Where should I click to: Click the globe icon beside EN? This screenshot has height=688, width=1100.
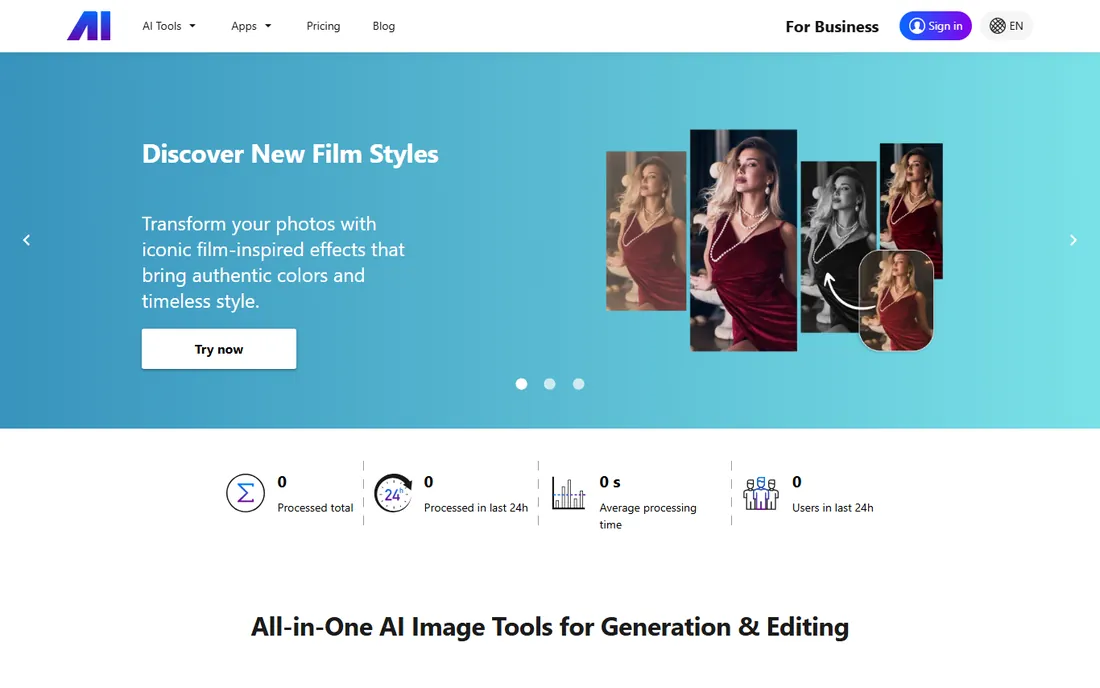[x=997, y=26]
